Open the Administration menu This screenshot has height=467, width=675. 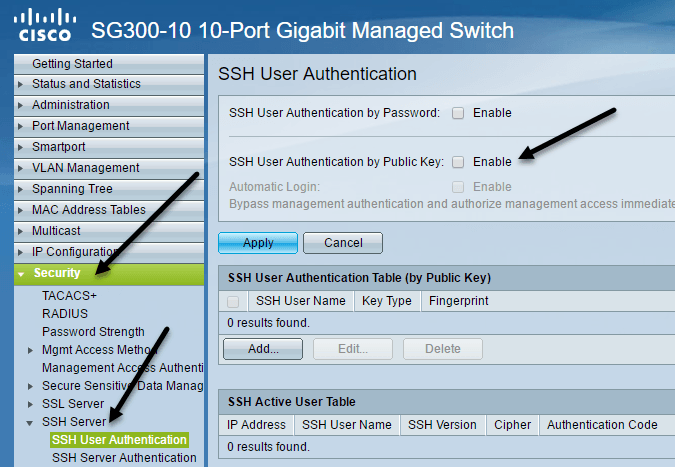pyautogui.click(x=109, y=105)
